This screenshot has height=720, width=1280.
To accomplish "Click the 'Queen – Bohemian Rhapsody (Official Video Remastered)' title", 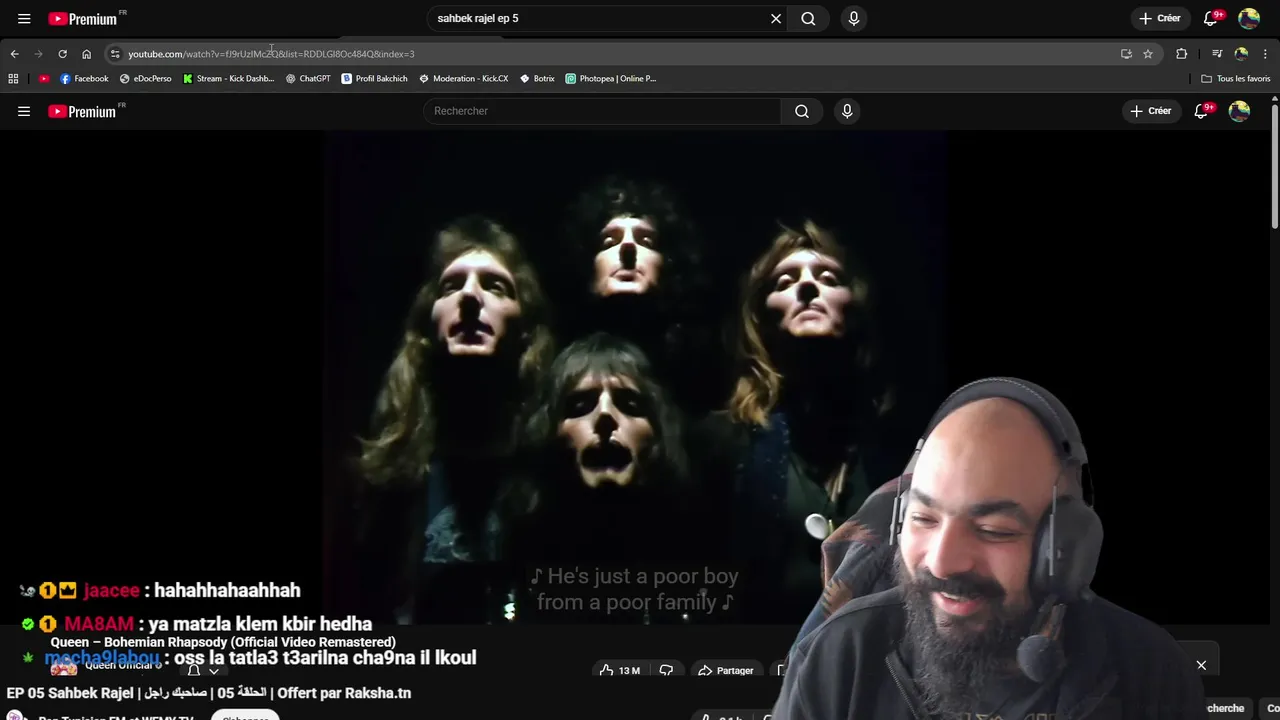I will click(x=223, y=642).
